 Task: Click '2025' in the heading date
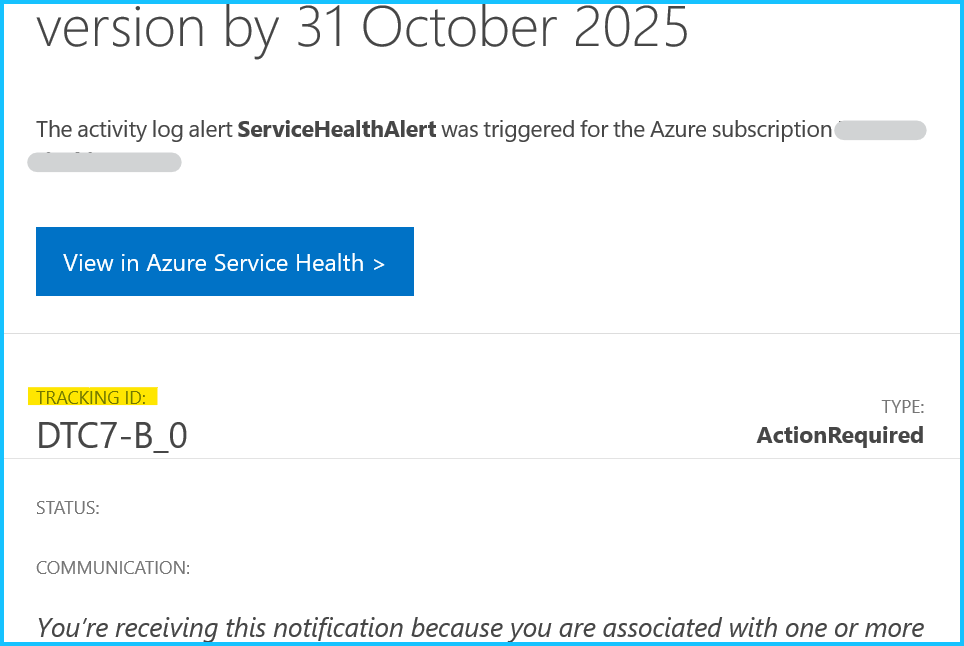click(631, 27)
